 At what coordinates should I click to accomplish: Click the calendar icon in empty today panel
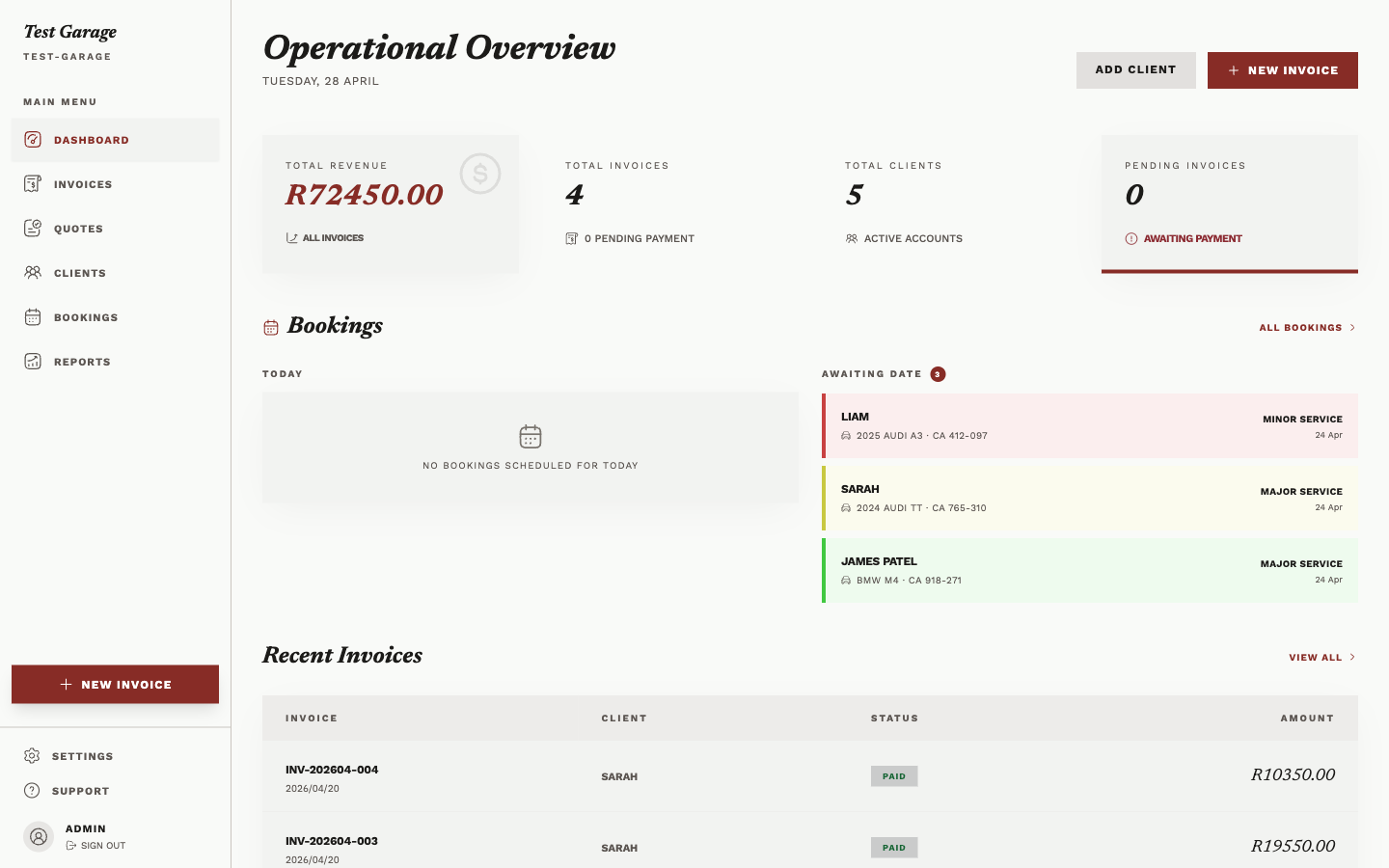tap(531, 437)
